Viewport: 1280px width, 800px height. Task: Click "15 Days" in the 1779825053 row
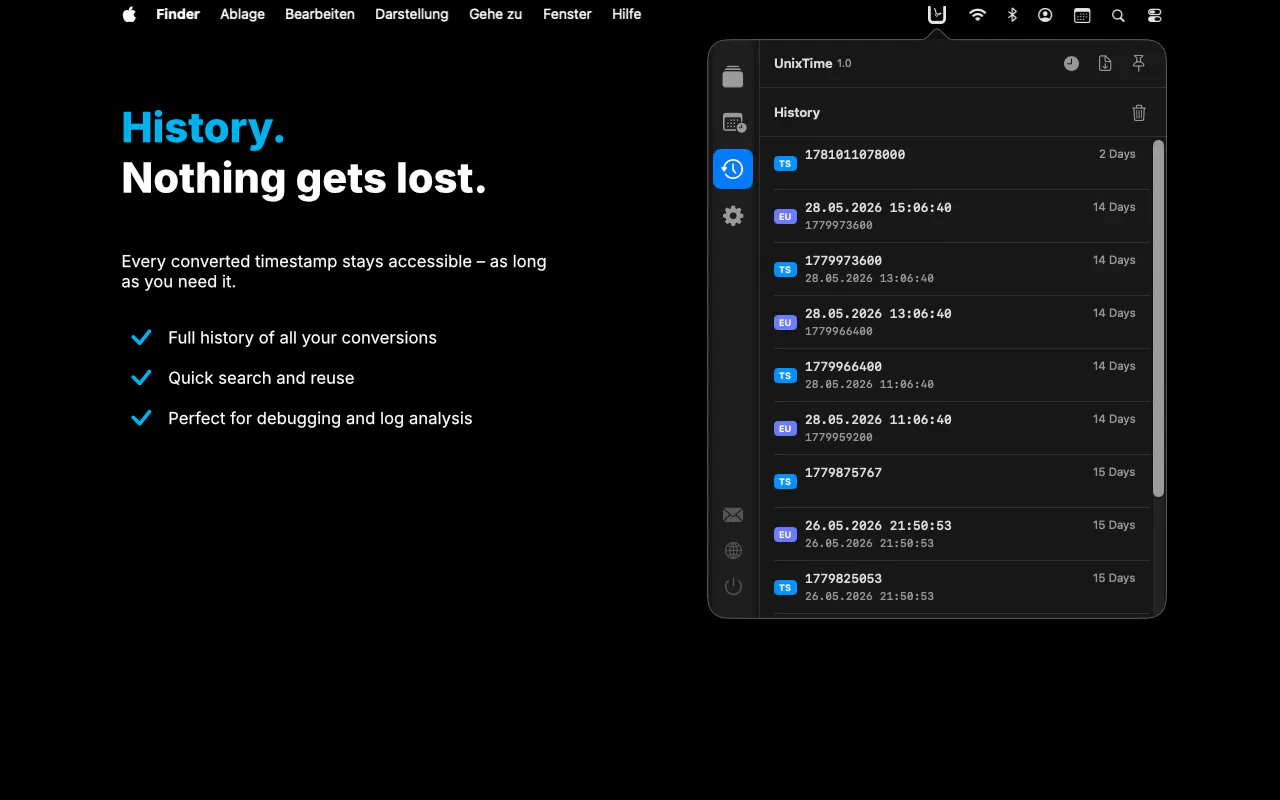coord(1114,579)
